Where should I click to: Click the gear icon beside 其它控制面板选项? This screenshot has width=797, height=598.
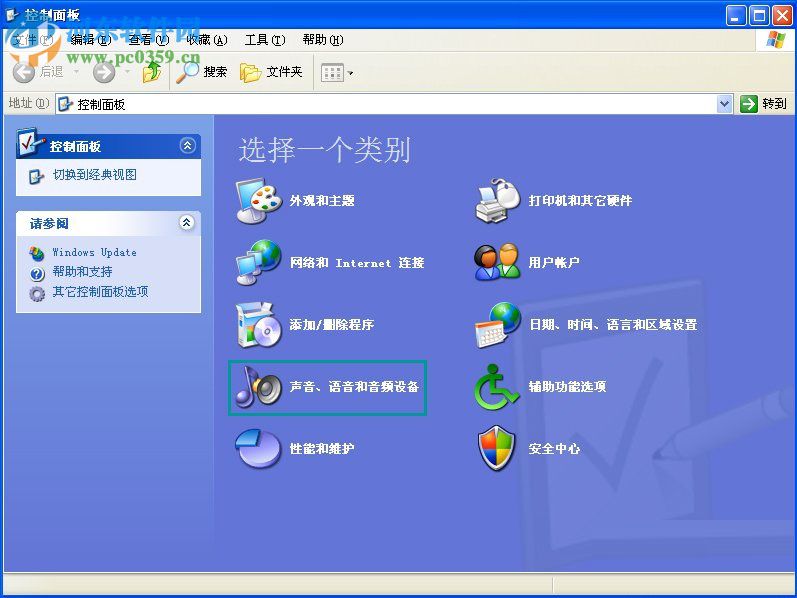(x=37, y=293)
